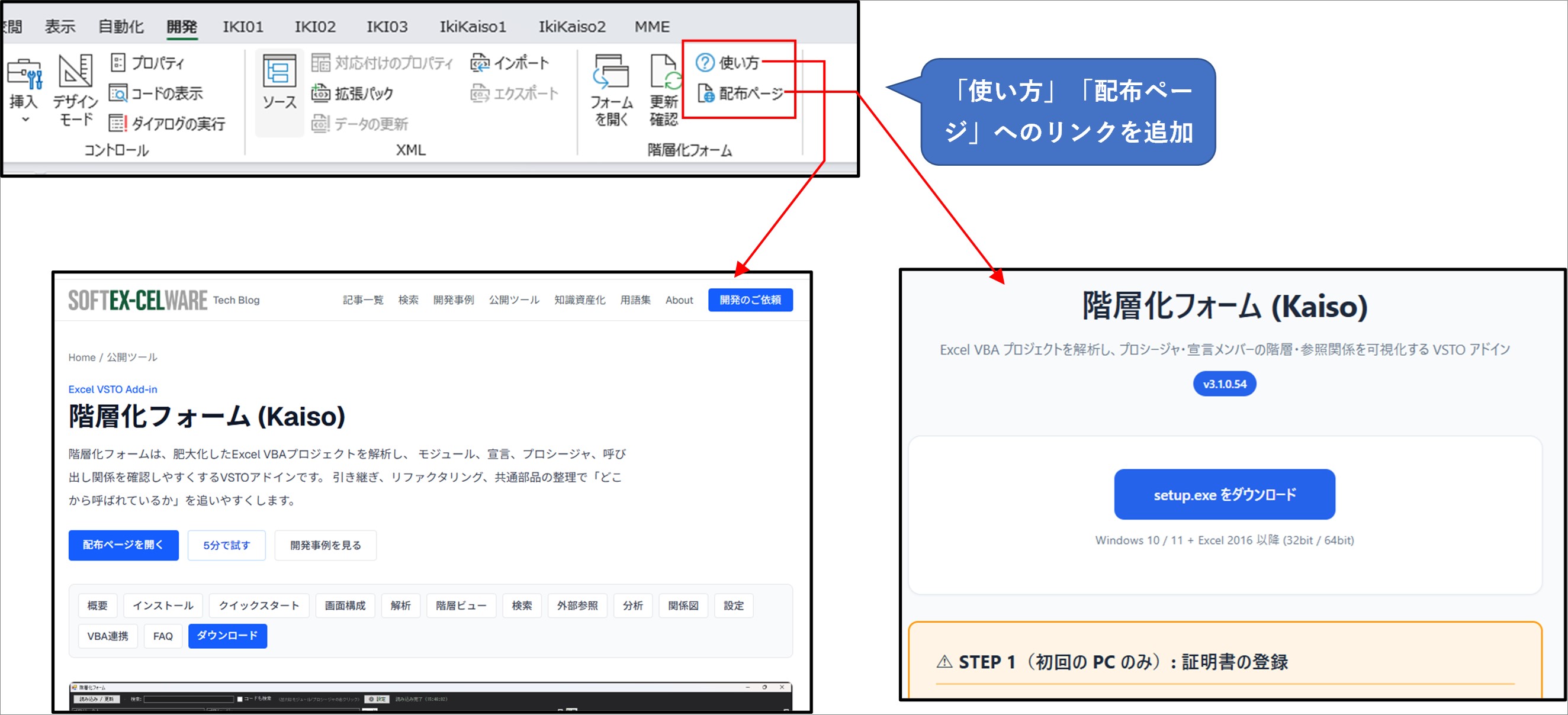Click the 5分で試す button
1568x715 pixels.
[226, 545]
